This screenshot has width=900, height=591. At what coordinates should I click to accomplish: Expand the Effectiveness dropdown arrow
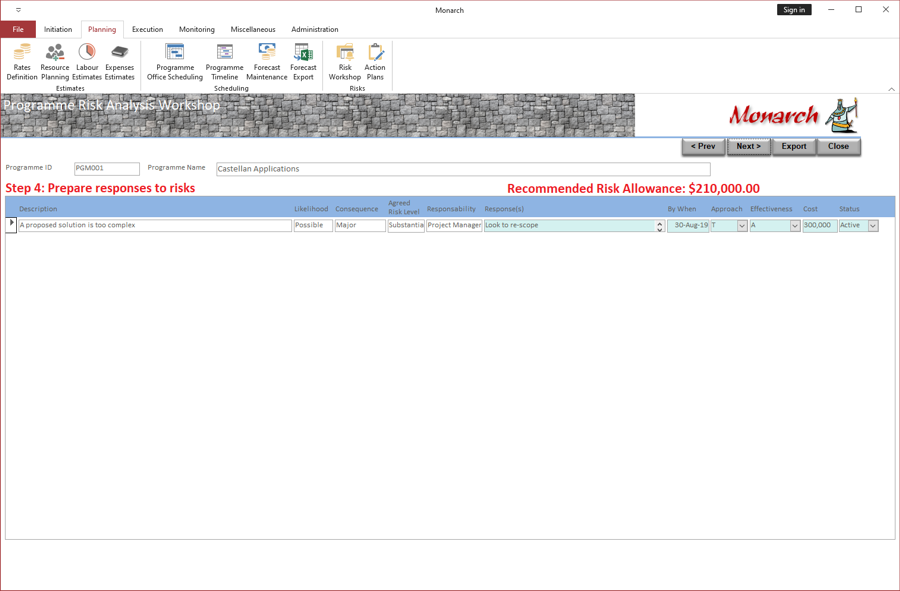coord(795,226)
